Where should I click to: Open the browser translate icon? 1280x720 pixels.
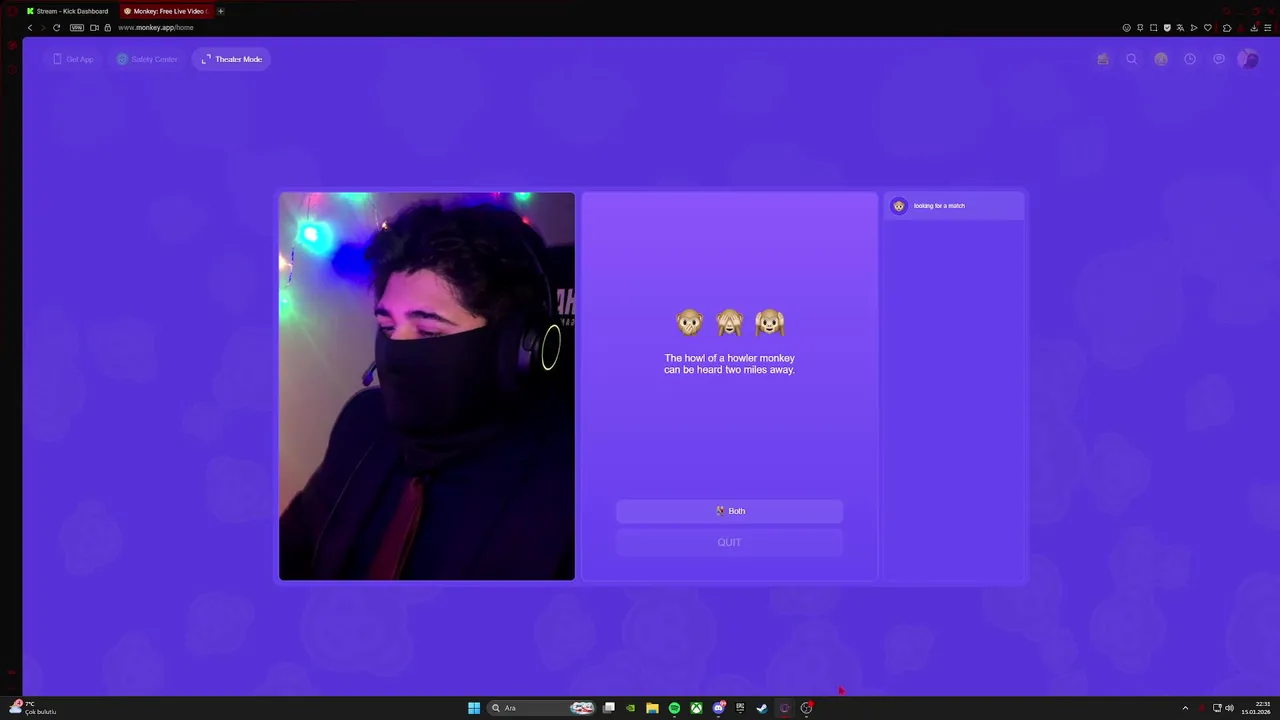[x=1180, y=27]
